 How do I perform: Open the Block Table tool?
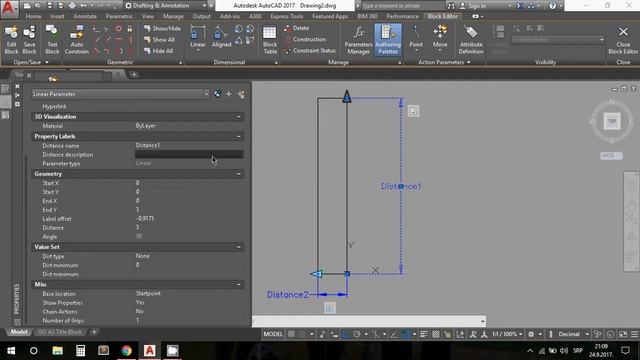click(270, 40)
